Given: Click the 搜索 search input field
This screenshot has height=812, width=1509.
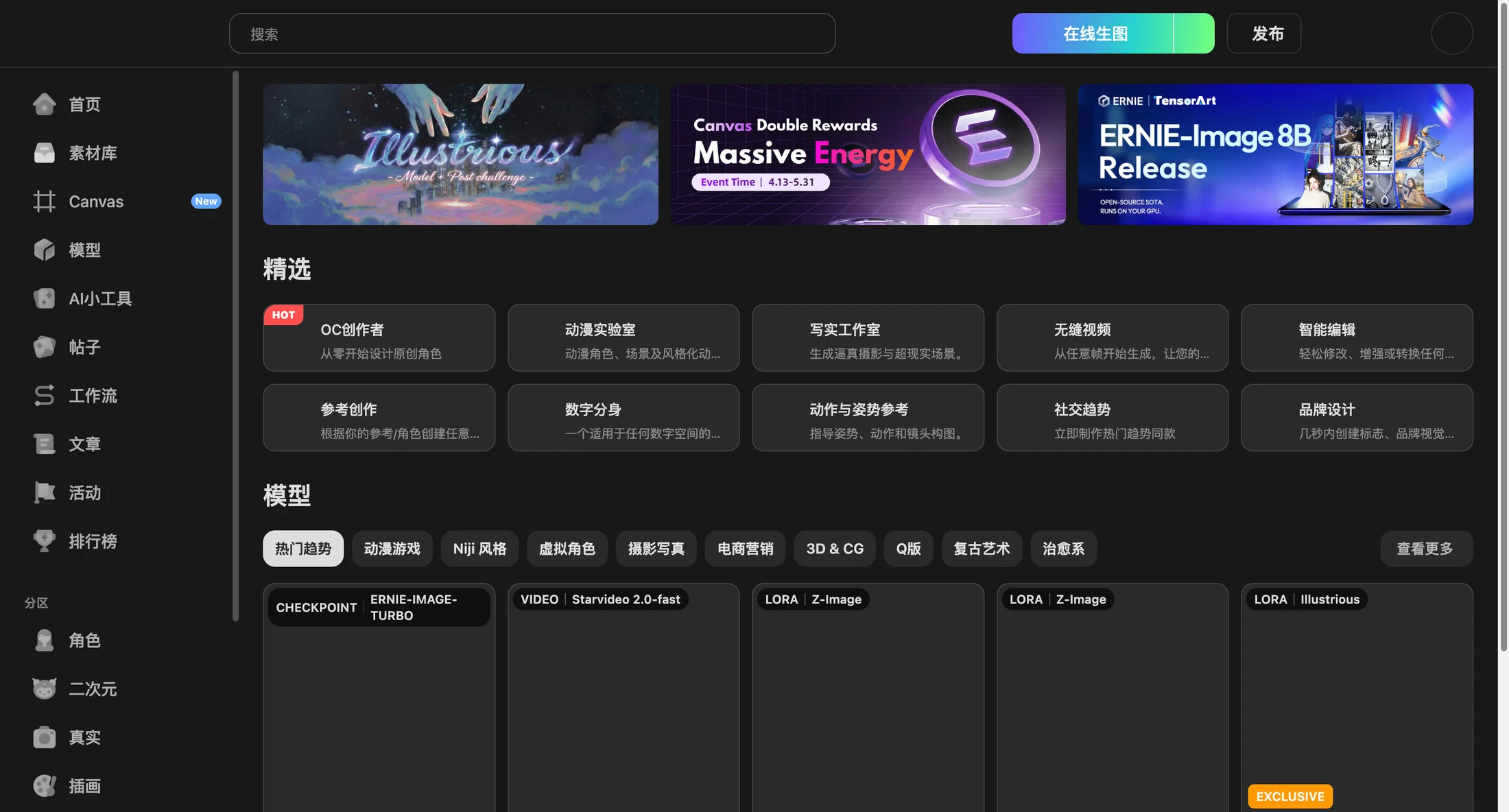Looking at the screenshot, I should pos(532,34).
